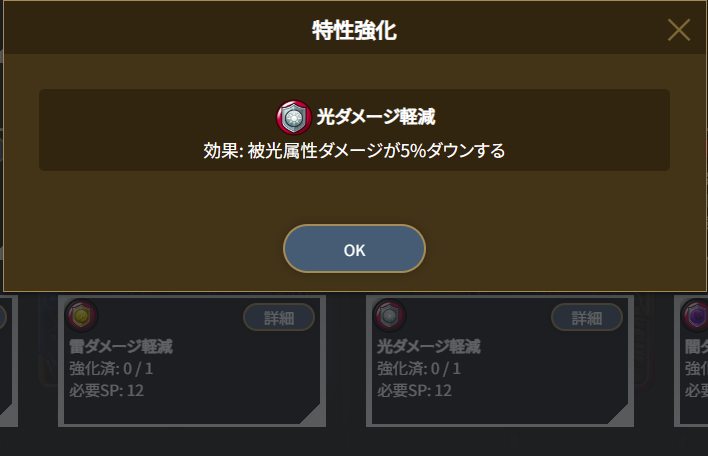Click the 雷ダメージ軽減 card title
Viewport: 708px width, 456px height.
click(121, 347)
